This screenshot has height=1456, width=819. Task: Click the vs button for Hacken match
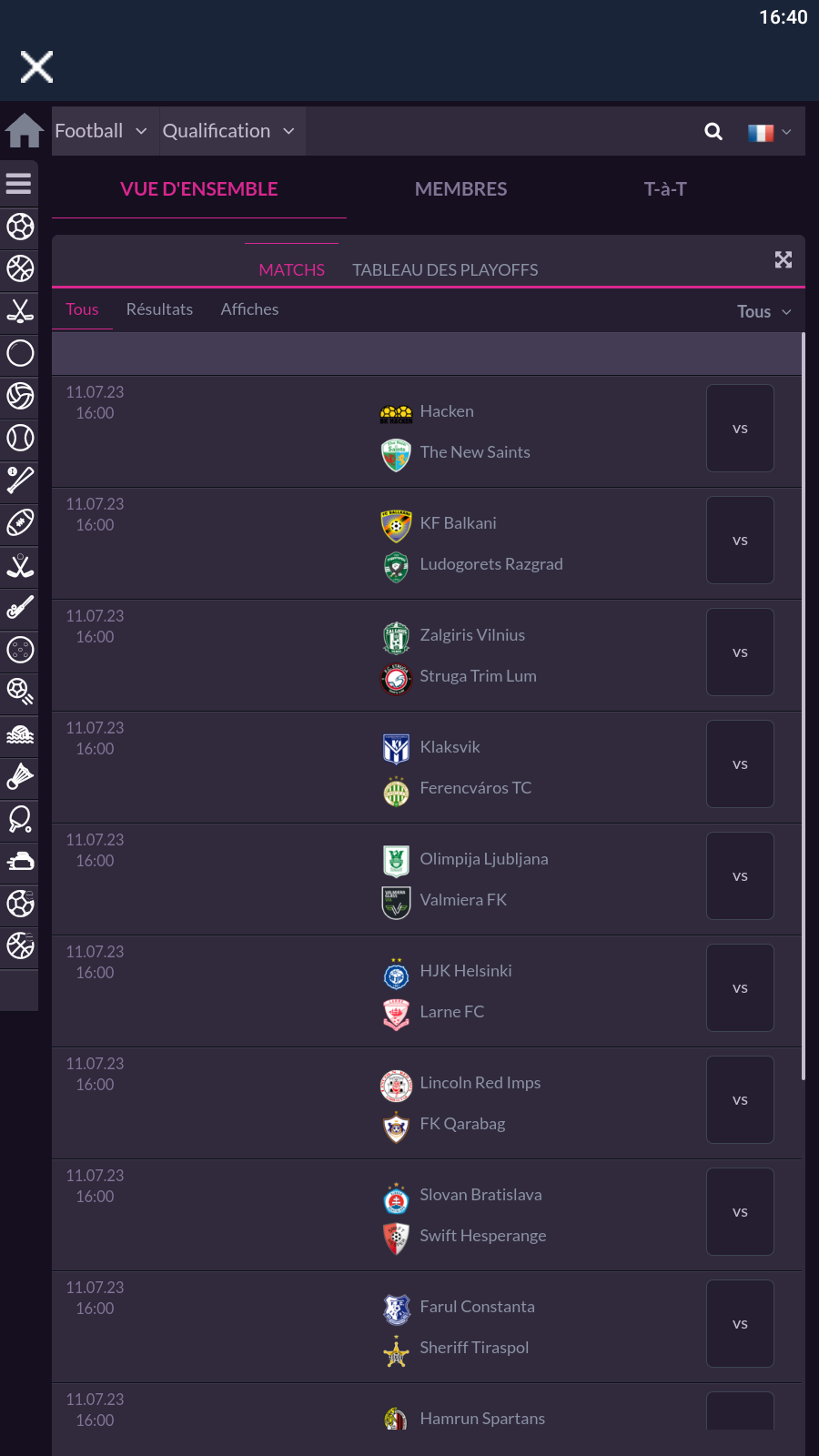[740, 429]
